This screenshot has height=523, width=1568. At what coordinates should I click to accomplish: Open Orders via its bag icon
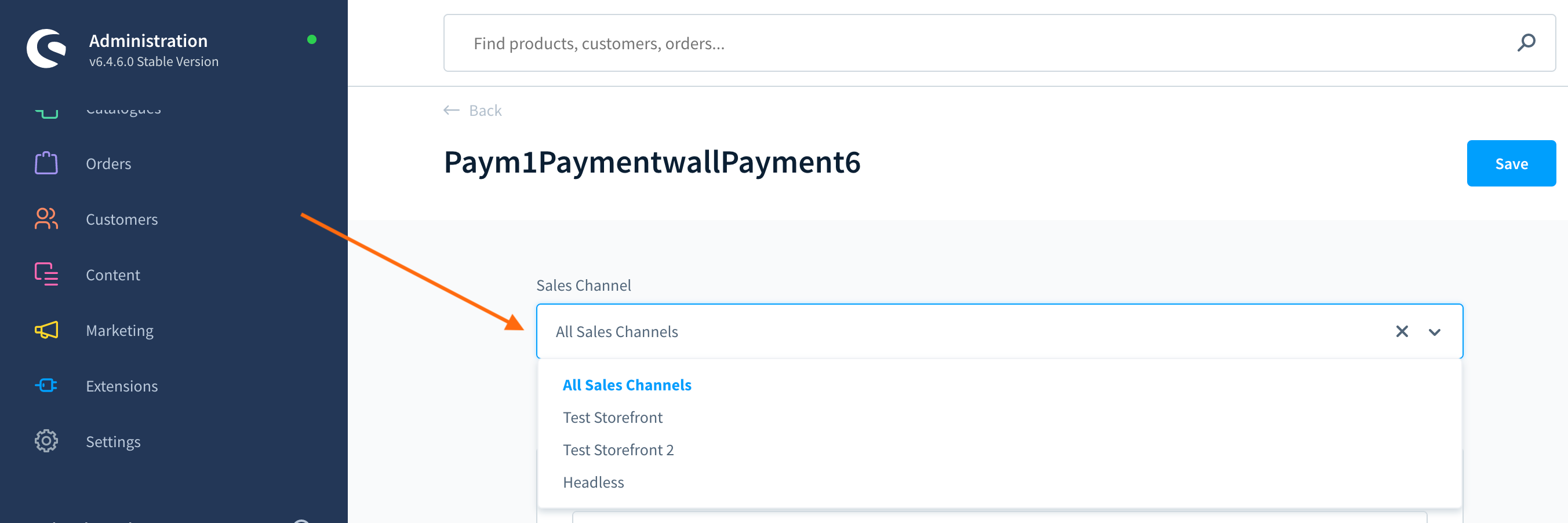(46, 163)
